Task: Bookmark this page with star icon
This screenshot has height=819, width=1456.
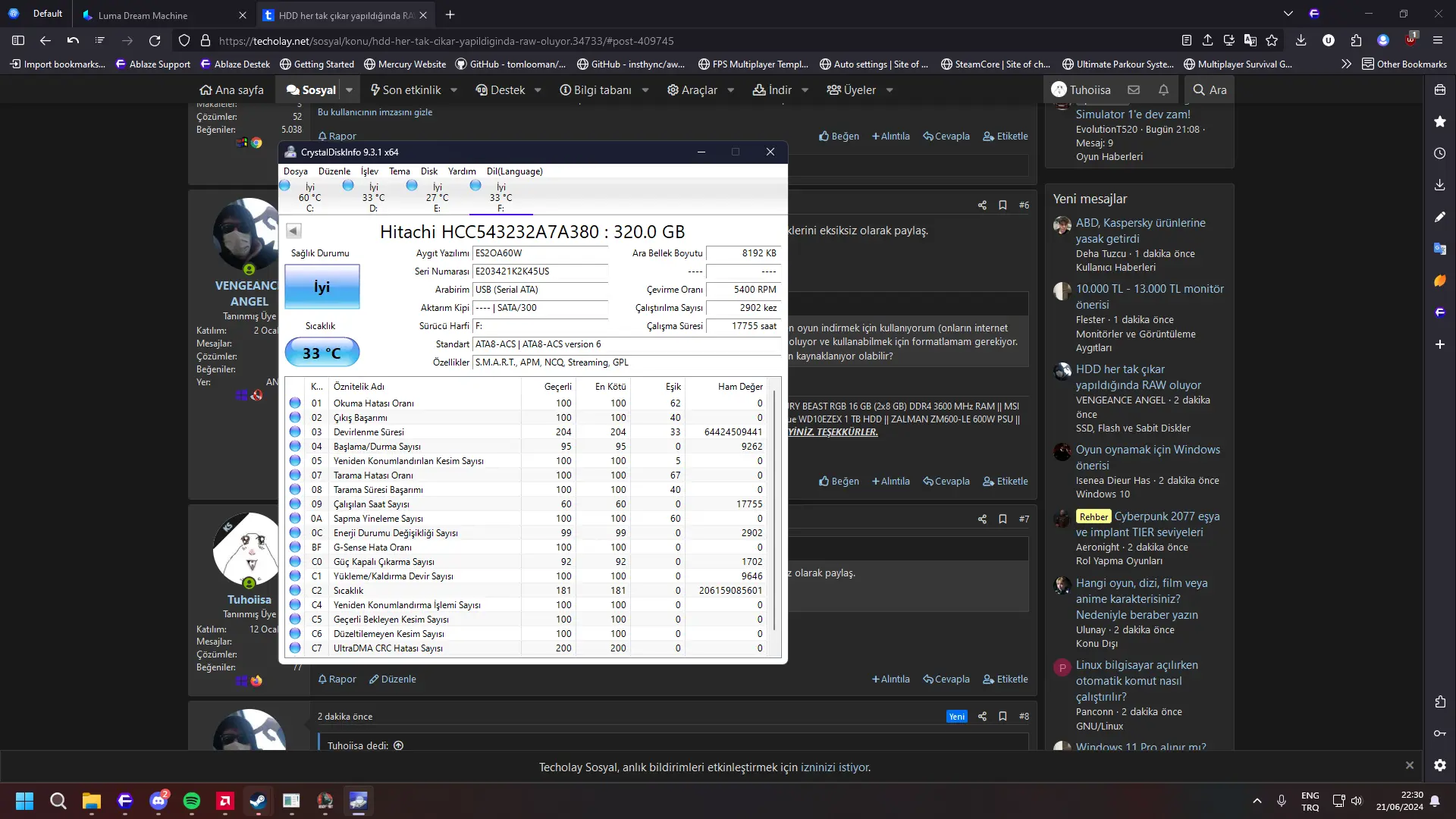Action: coord(1272,41)
